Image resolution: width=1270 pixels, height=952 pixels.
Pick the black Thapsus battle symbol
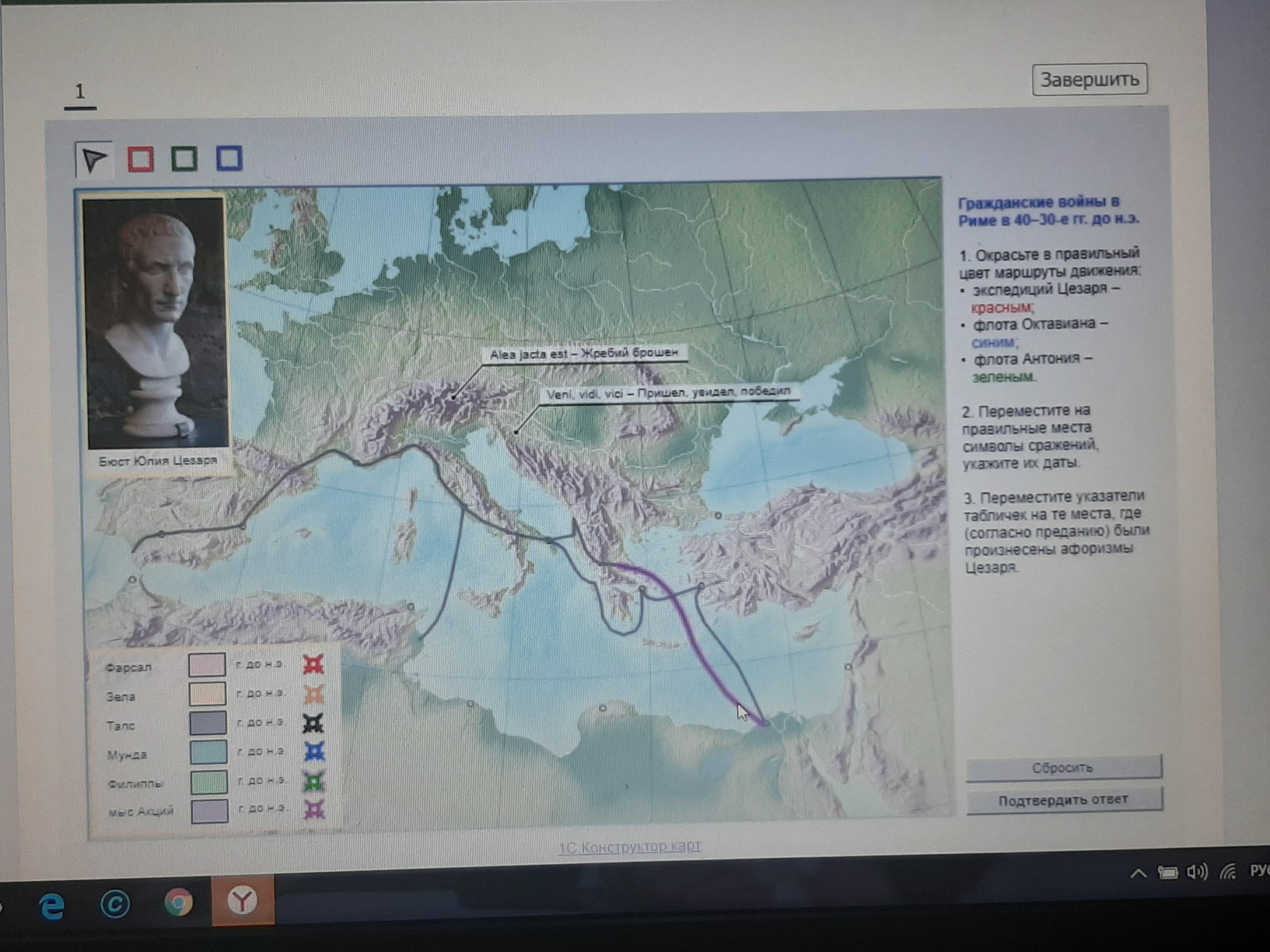(x=313, y=724)
